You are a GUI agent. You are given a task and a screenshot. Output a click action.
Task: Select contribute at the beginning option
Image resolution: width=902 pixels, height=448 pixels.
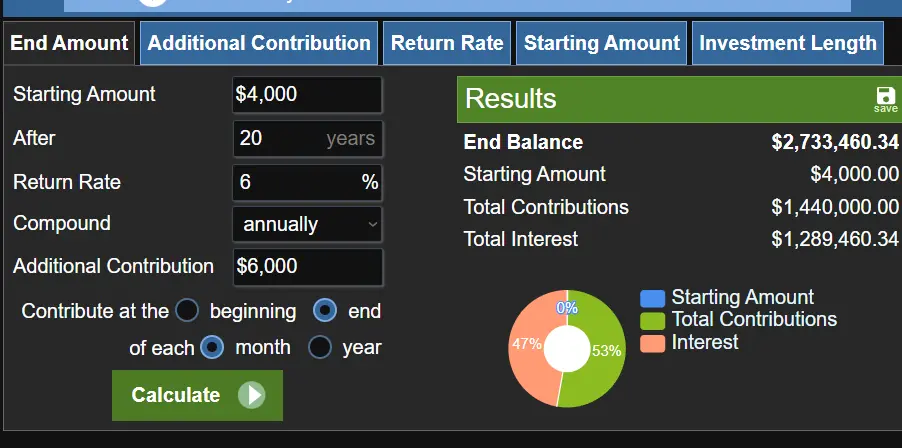point(187,311)
